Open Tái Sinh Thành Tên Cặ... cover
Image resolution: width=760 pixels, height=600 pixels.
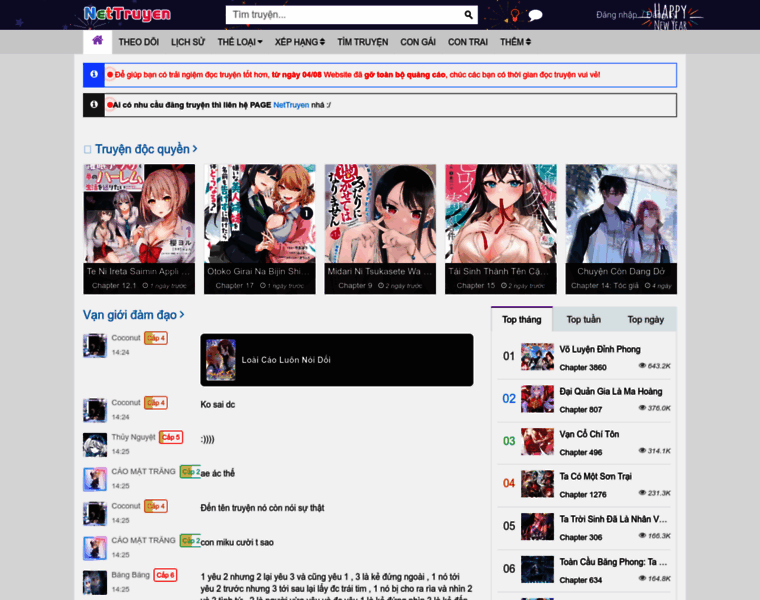pos(501,214)
